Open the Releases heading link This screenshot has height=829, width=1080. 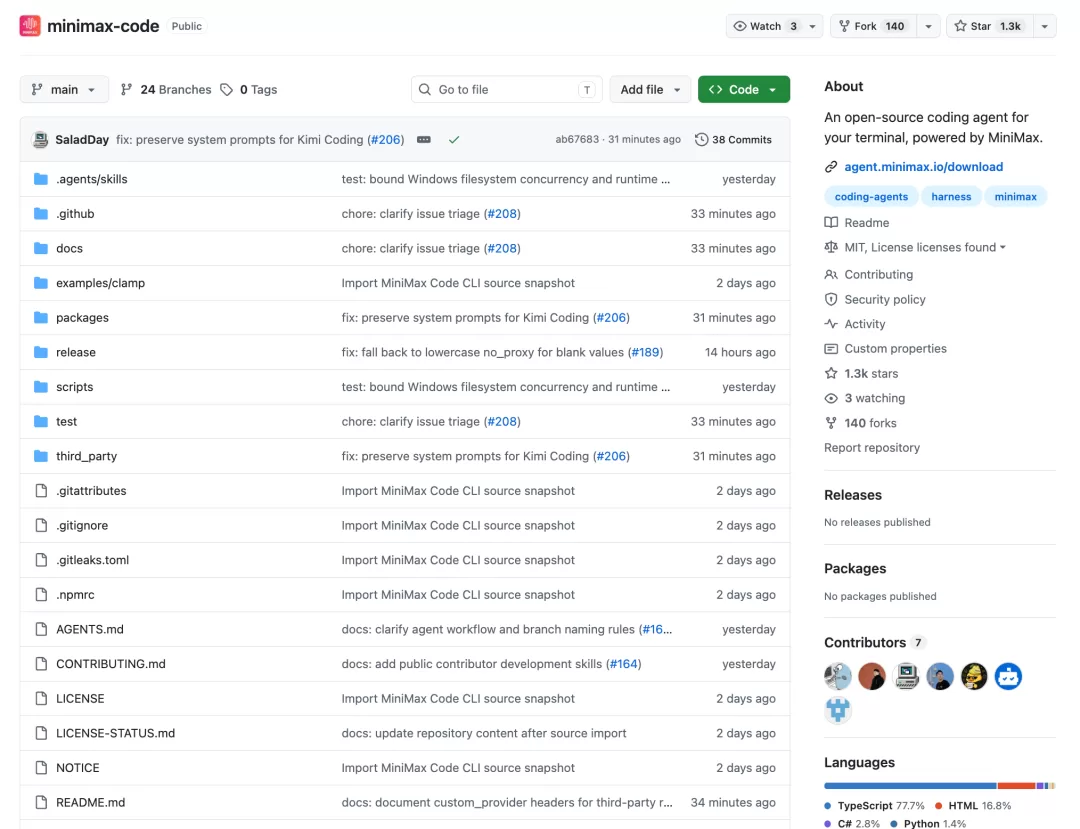coord(853,495)
